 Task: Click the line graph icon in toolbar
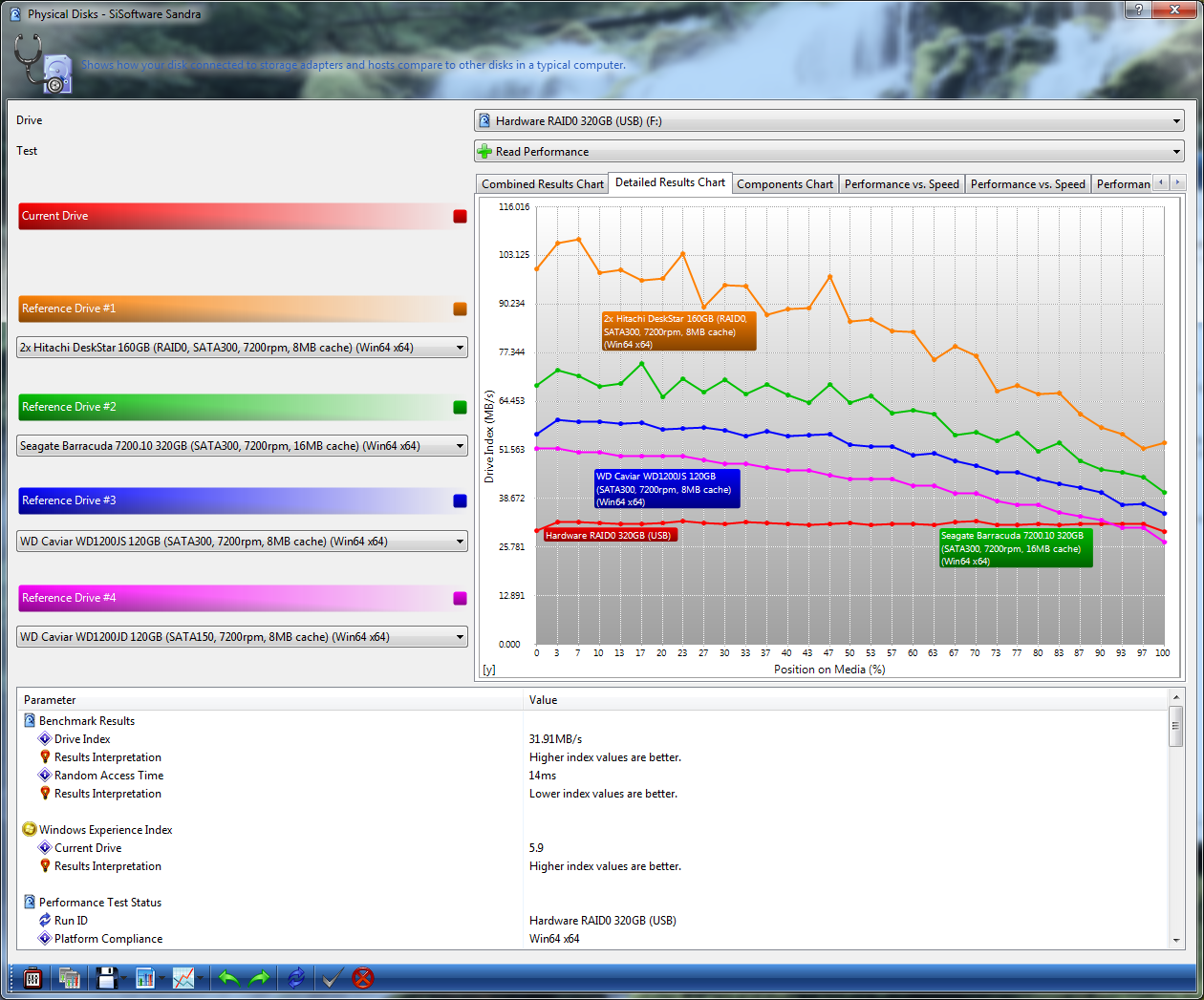tap(183, 978)
